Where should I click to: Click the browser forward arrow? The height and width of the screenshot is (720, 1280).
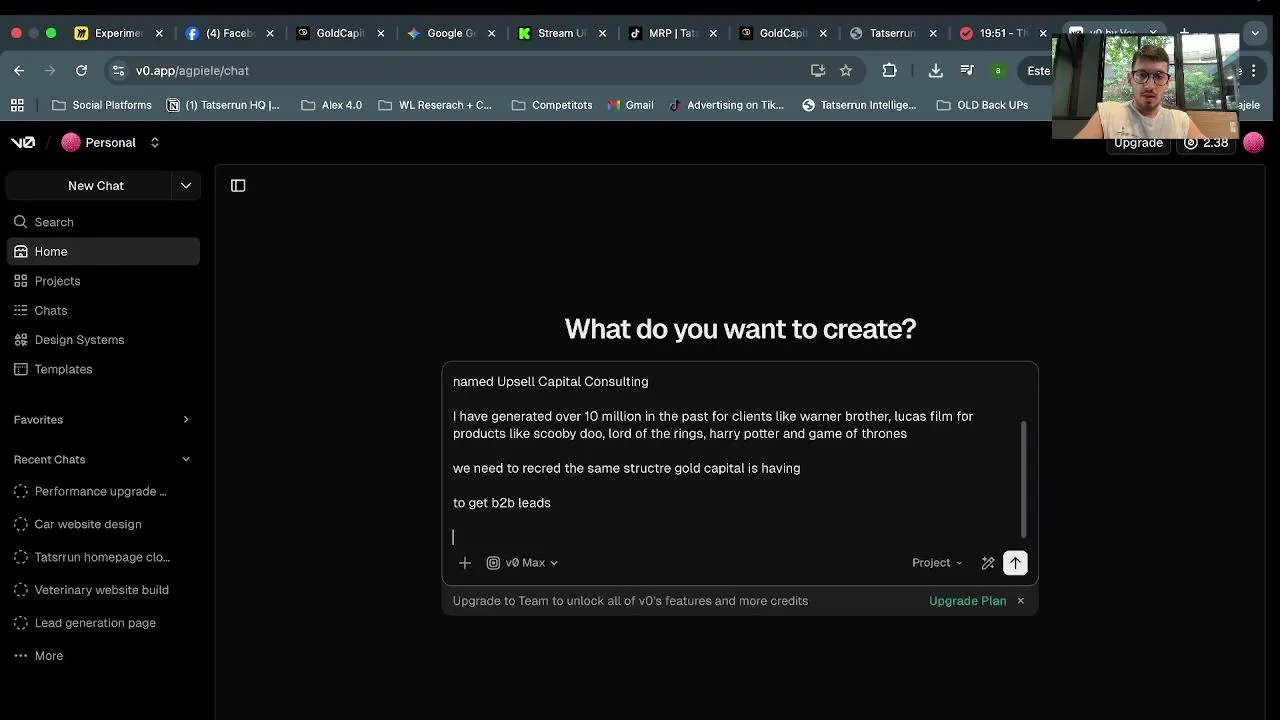(x=50, y=70)
